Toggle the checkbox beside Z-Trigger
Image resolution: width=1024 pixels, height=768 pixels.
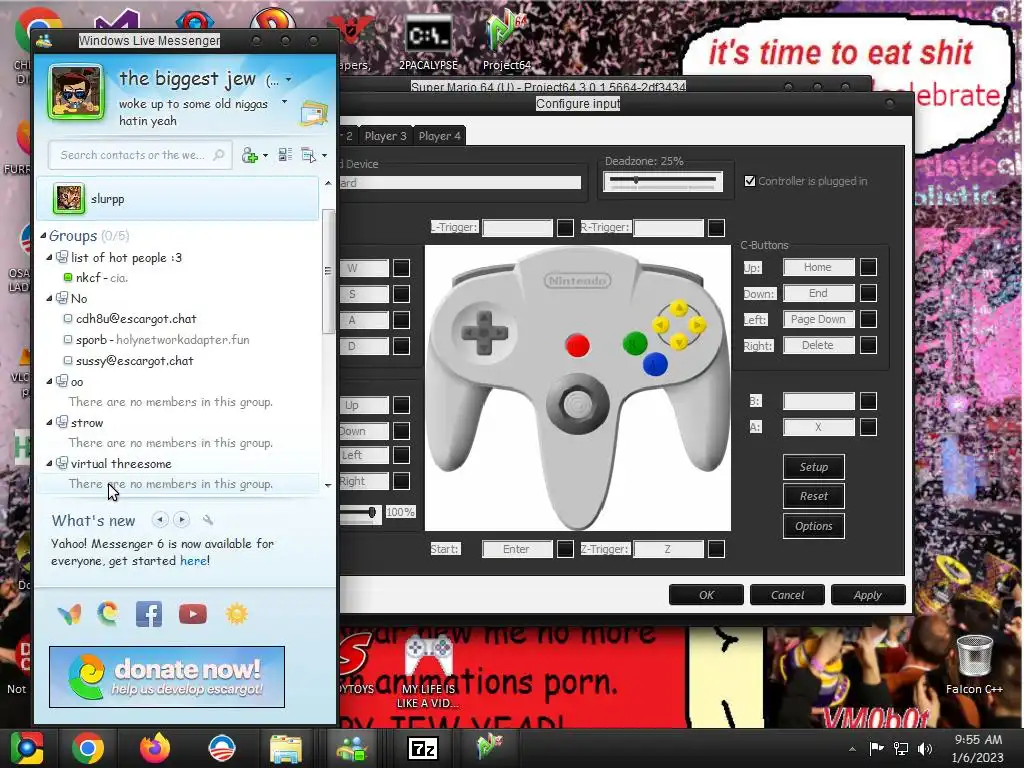716,549
